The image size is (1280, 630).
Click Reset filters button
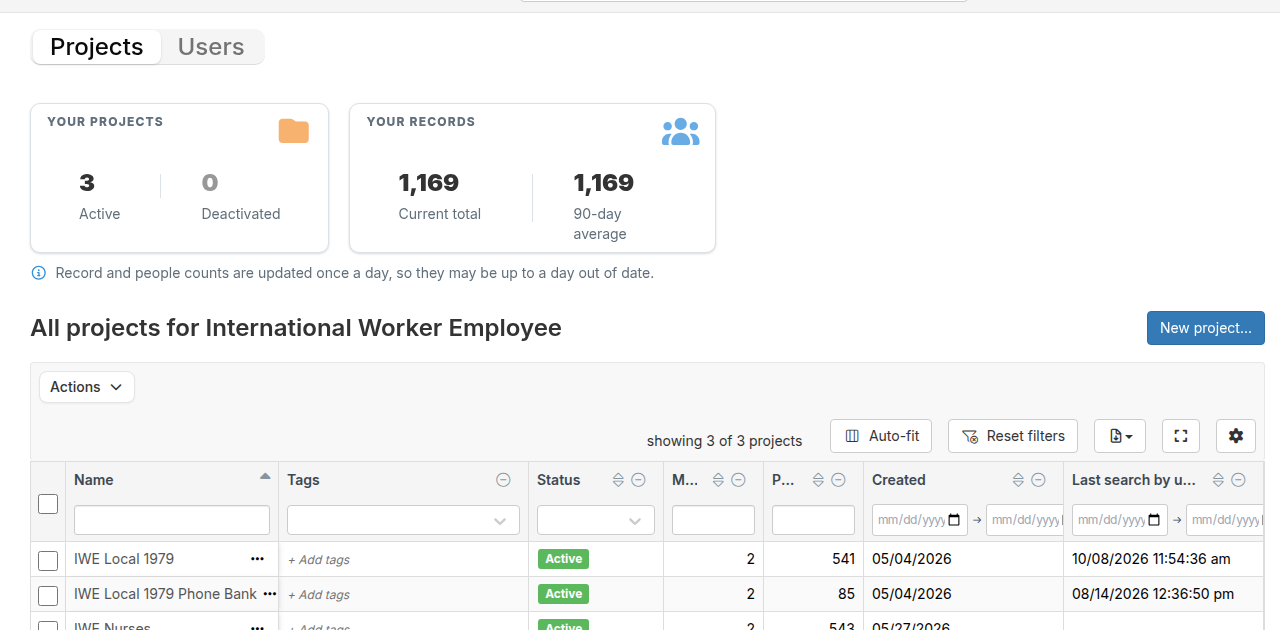[x=1013, y=436]
